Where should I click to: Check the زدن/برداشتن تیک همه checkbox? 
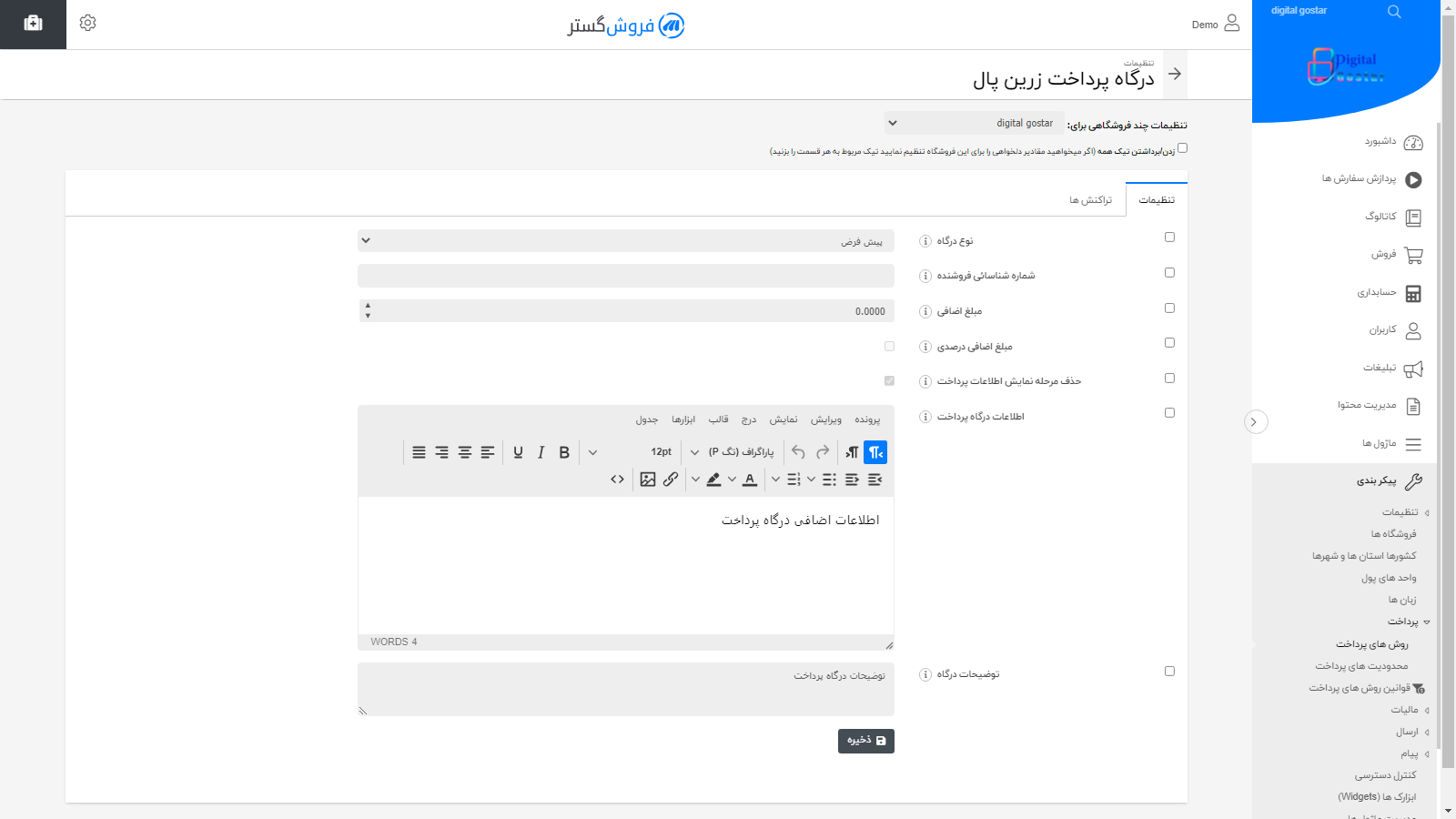[1181, 147]
